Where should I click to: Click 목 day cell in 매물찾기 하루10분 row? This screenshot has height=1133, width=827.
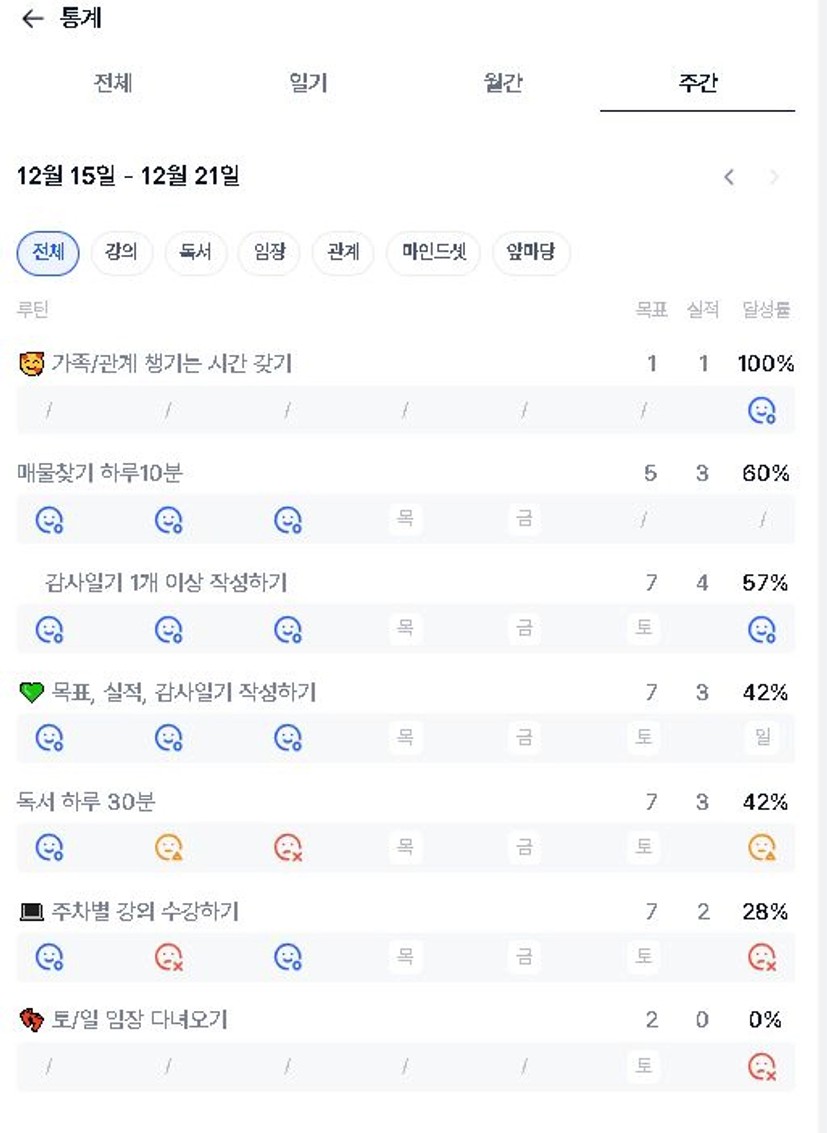[x=405, y=519]
